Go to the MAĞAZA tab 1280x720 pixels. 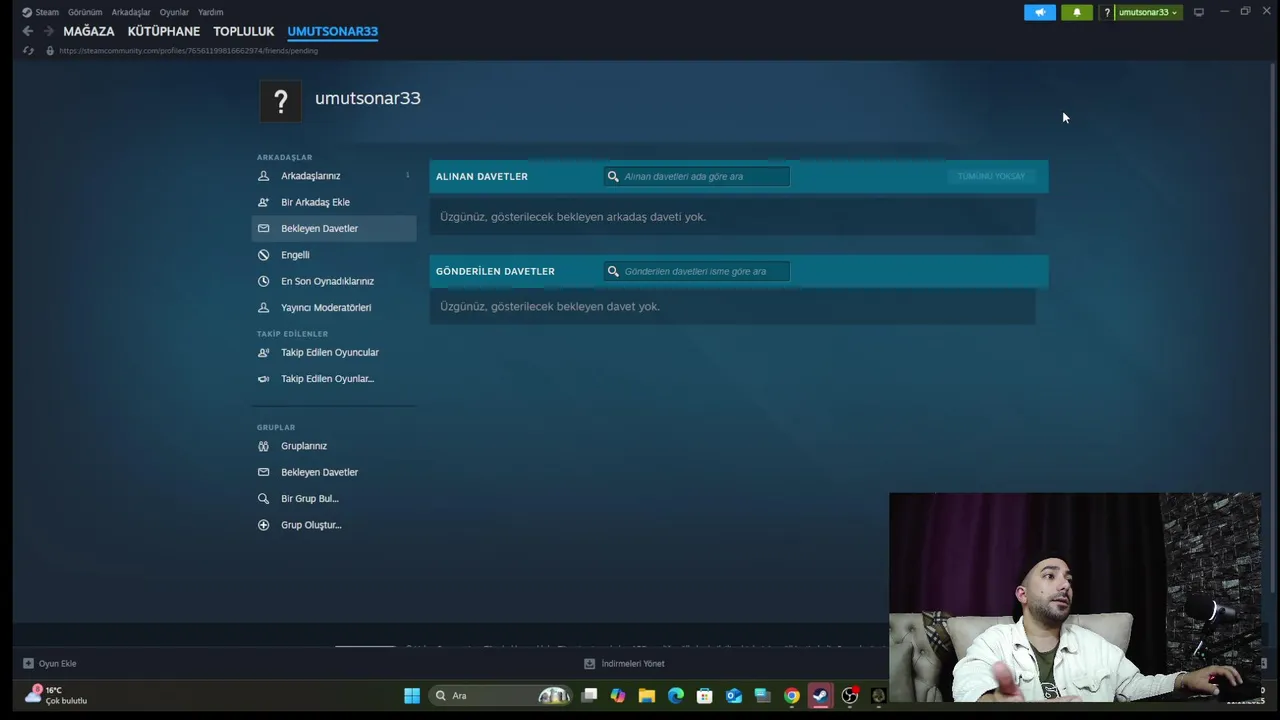coord(89,31)
